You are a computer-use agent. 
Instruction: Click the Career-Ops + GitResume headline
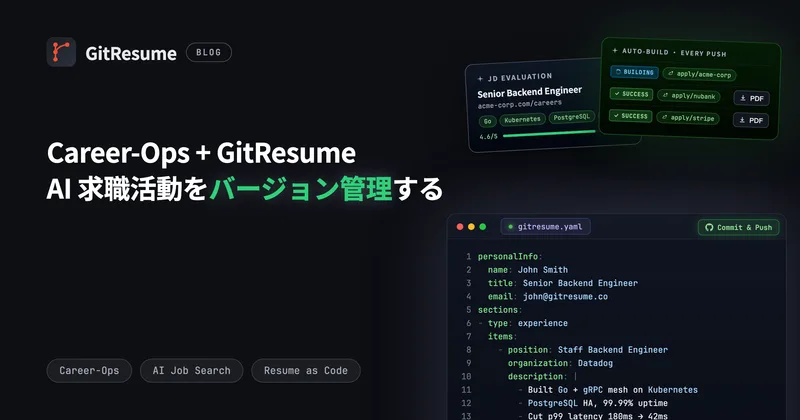tap(201, 153)
